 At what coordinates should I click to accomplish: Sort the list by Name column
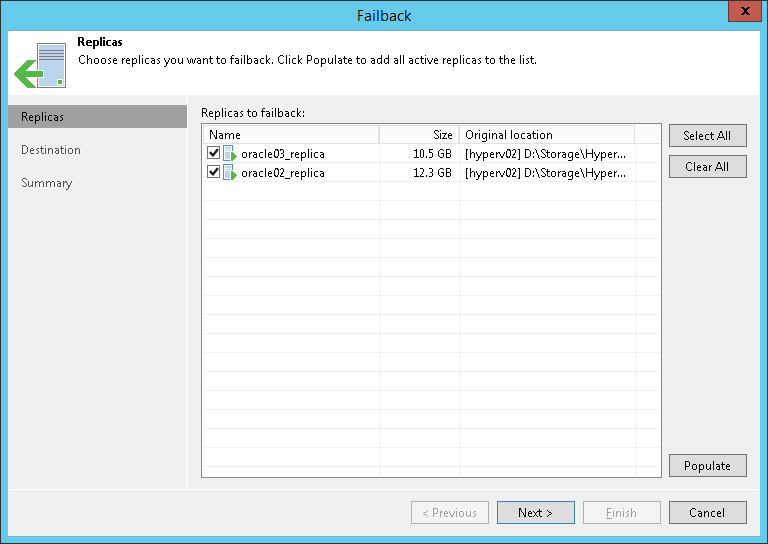click(290, 135)
